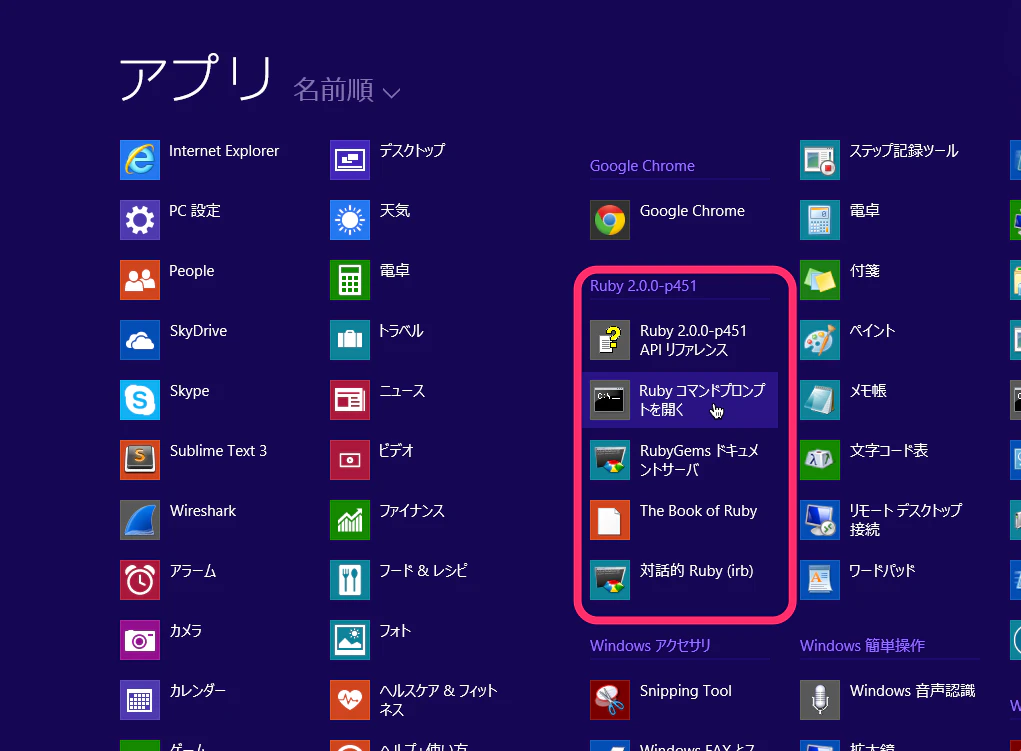1021x751 pixels.
Task: Open the カレンダー calendar app
Action: (173, 700)
